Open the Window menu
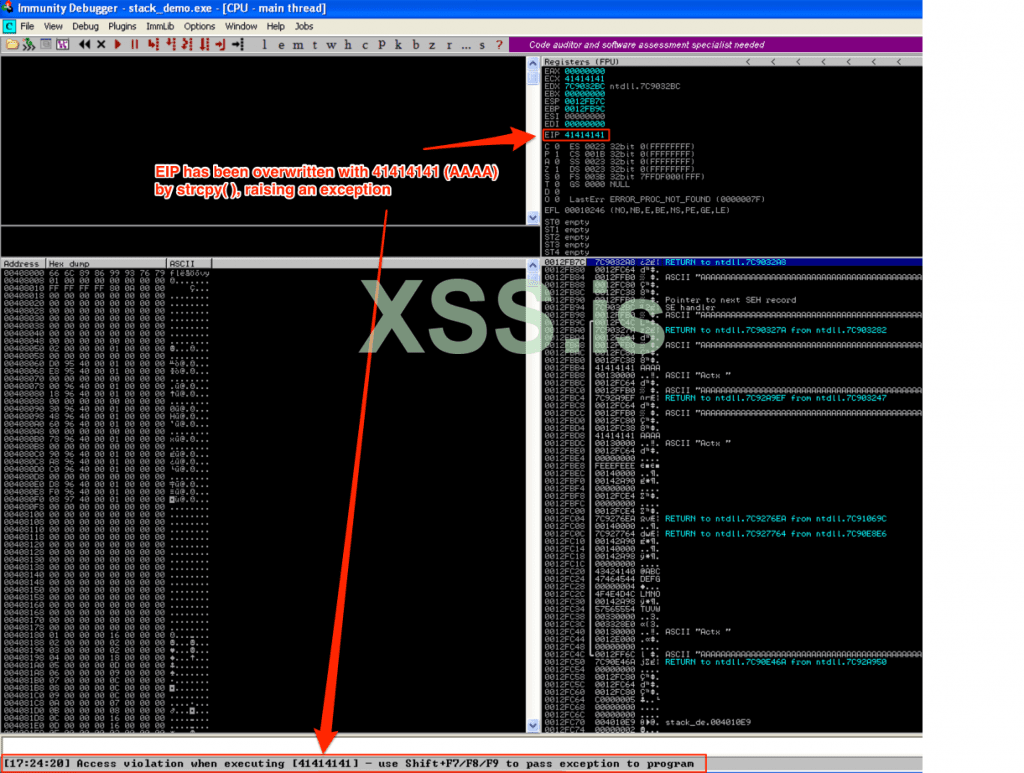The image size is (1024, 773). 241,26
